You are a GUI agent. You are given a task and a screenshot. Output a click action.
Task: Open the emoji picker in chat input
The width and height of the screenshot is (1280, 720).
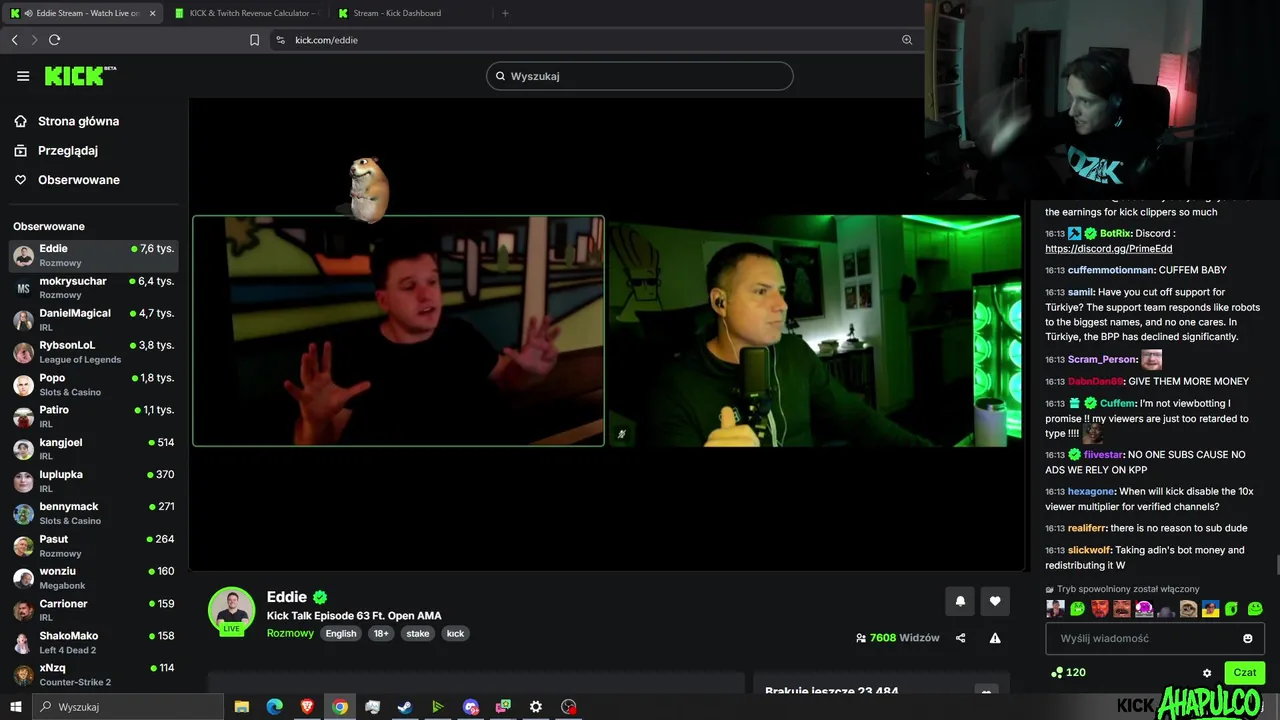click(1248, 638)
